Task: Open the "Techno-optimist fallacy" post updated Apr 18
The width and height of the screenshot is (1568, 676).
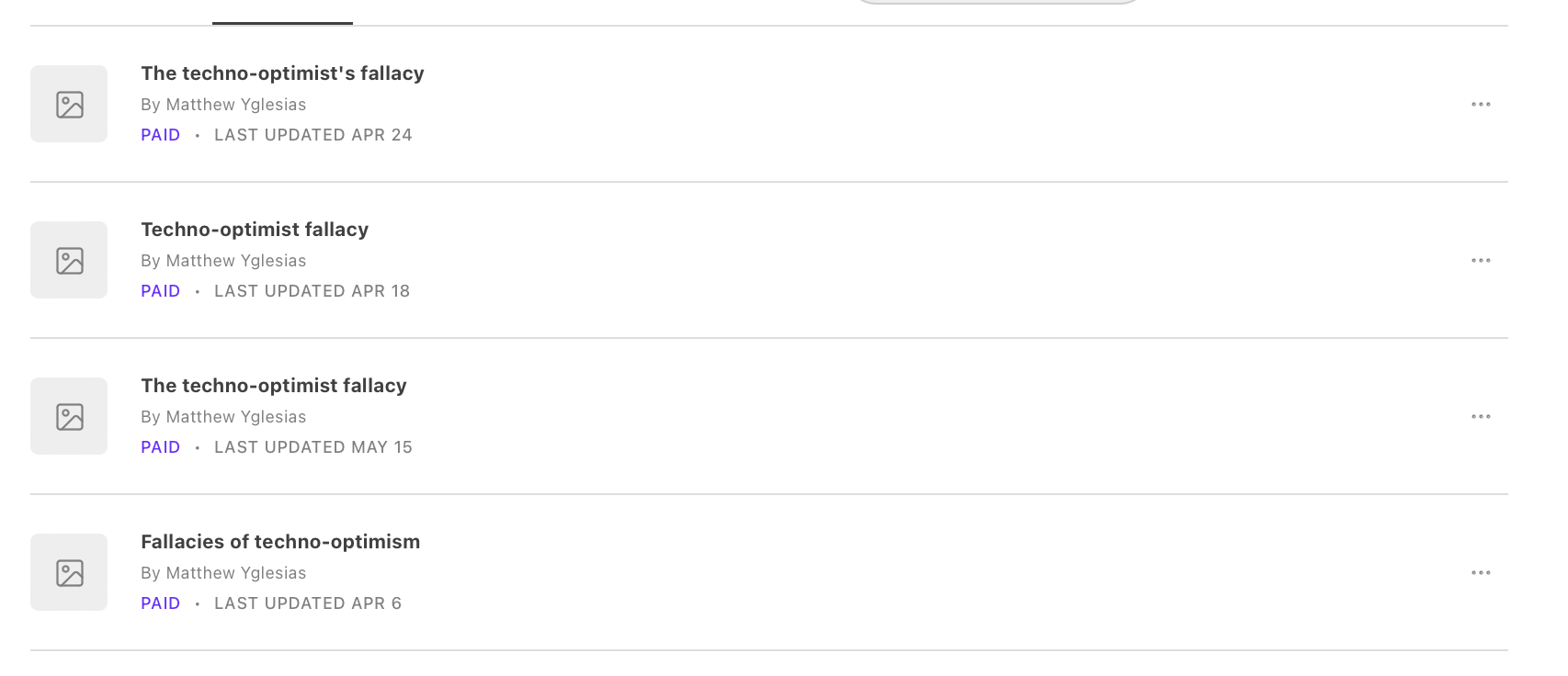Action: pos(255,230)
